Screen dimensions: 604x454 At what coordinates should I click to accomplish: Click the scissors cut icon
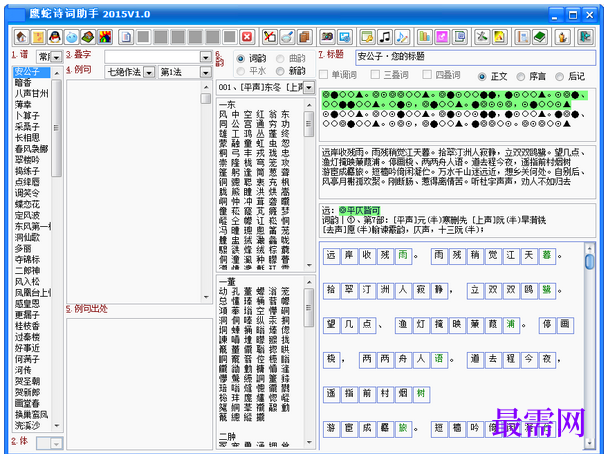click(270, 37)
